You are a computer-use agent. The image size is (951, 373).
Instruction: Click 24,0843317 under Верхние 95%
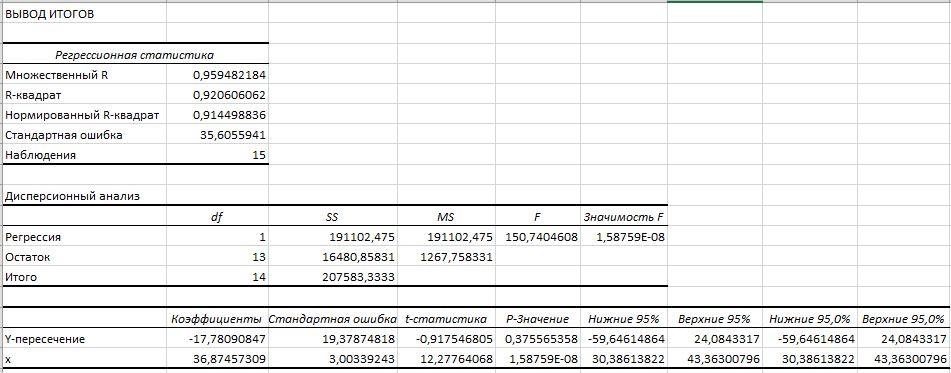726,339
